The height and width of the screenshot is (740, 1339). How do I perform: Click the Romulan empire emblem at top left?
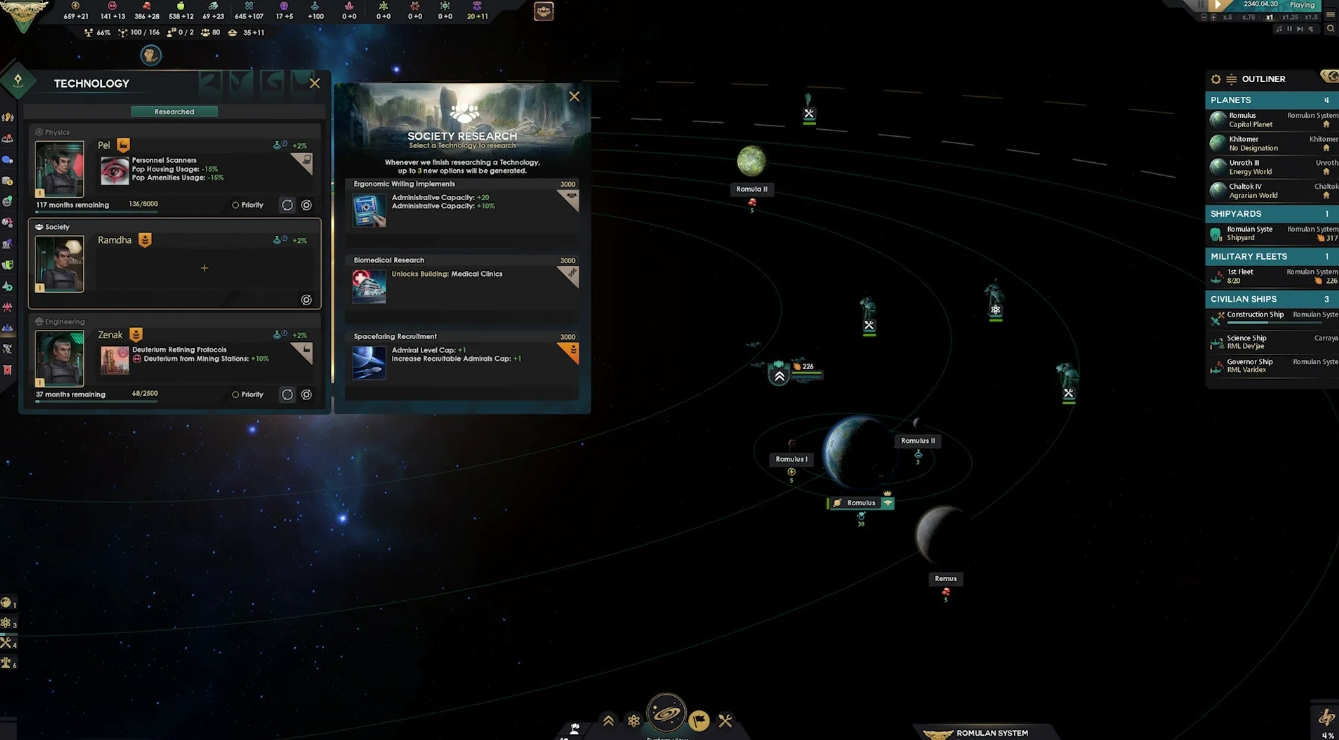tap(22, 16)
